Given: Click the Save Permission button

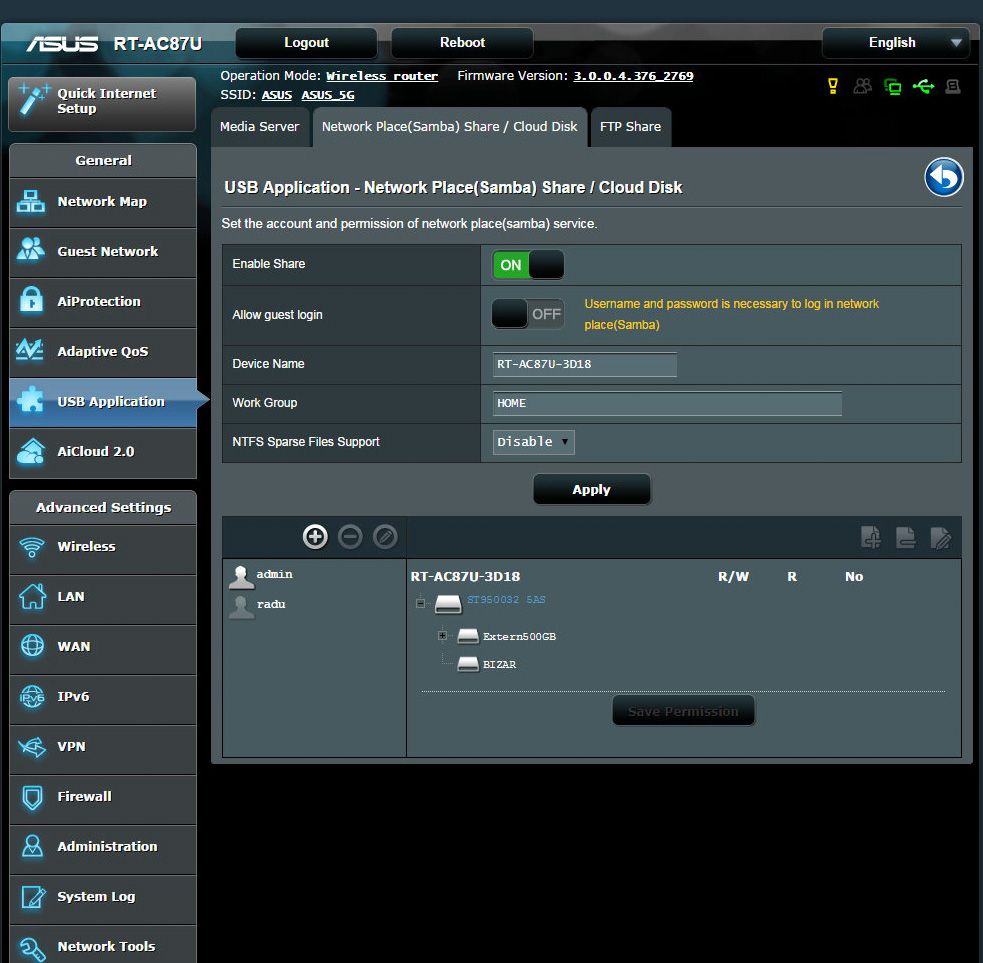Looking at the screenshot, I should click(x=683, y=711).
